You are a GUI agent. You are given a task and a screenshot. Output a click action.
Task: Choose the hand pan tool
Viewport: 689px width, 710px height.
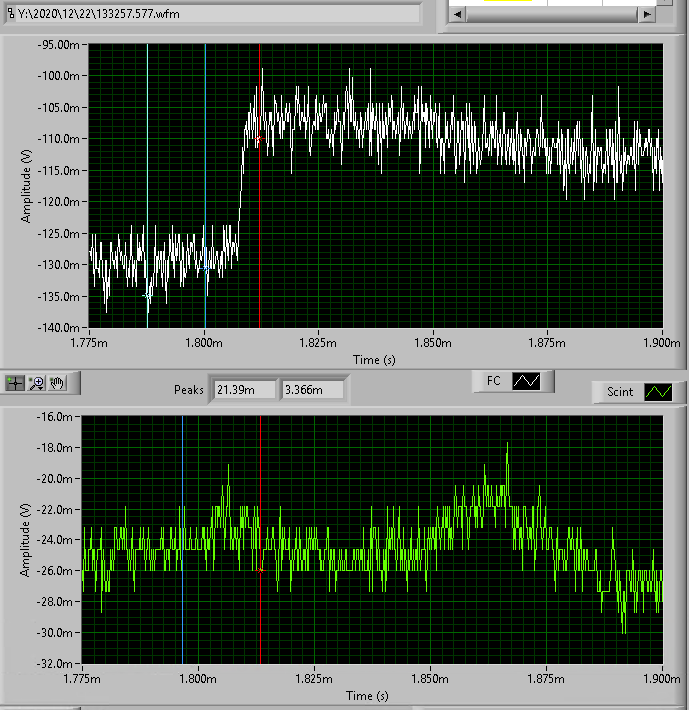pos(58,382)
